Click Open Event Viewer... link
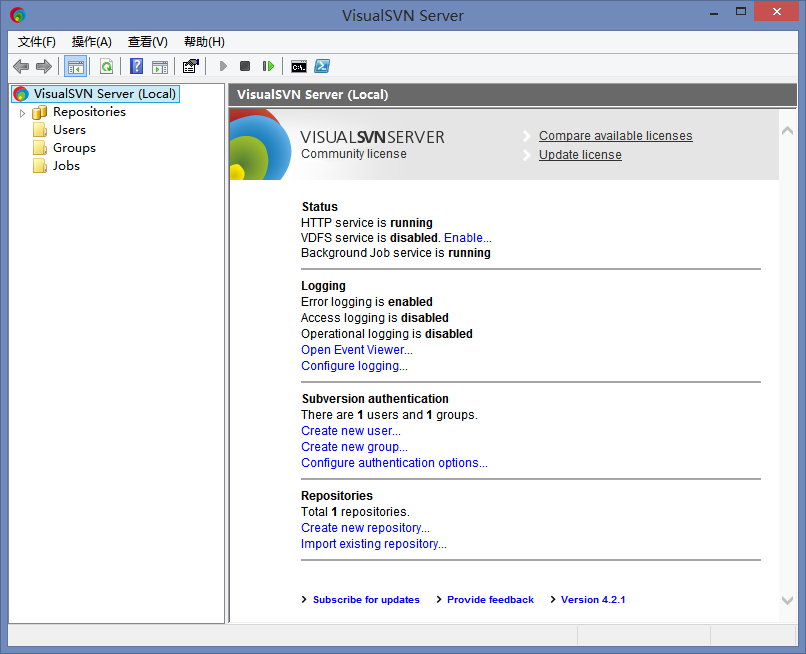Screen dimensions: 806x654 357,350
